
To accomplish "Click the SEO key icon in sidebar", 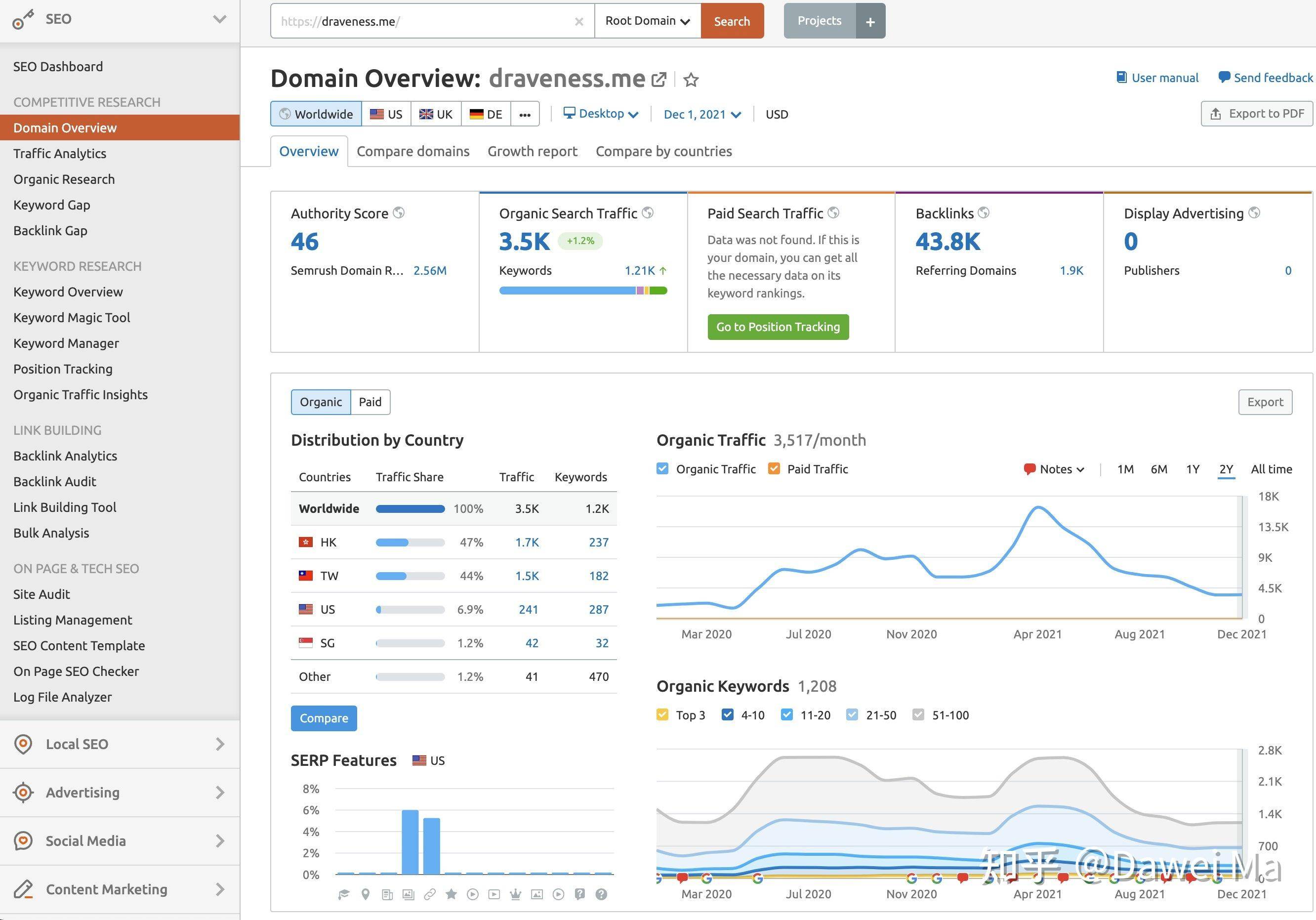I will click(23, 19).
